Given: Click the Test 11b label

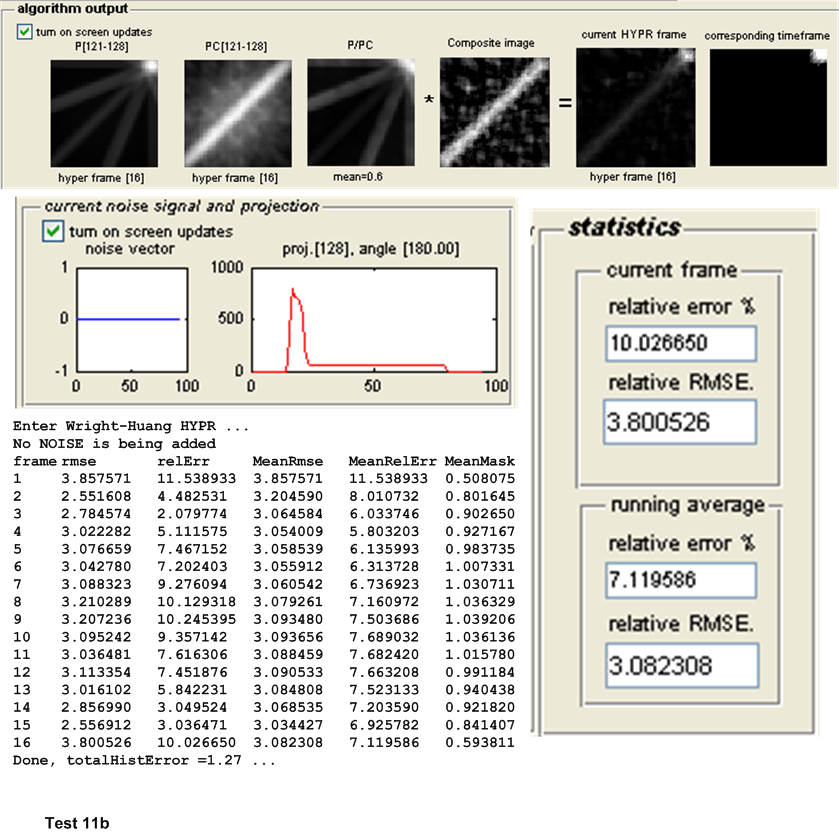Looking at the screenshot, I should 77,823.
